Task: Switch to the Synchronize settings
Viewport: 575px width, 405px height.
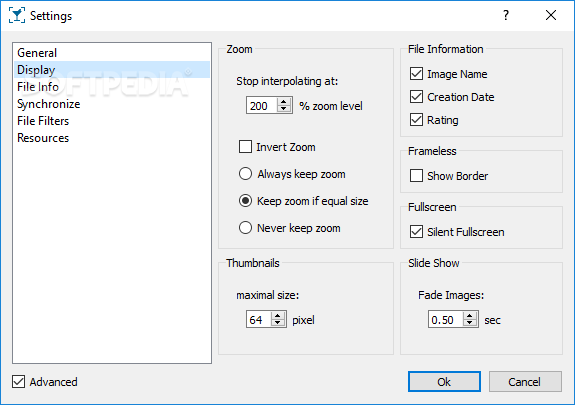Action: (112, 104)
